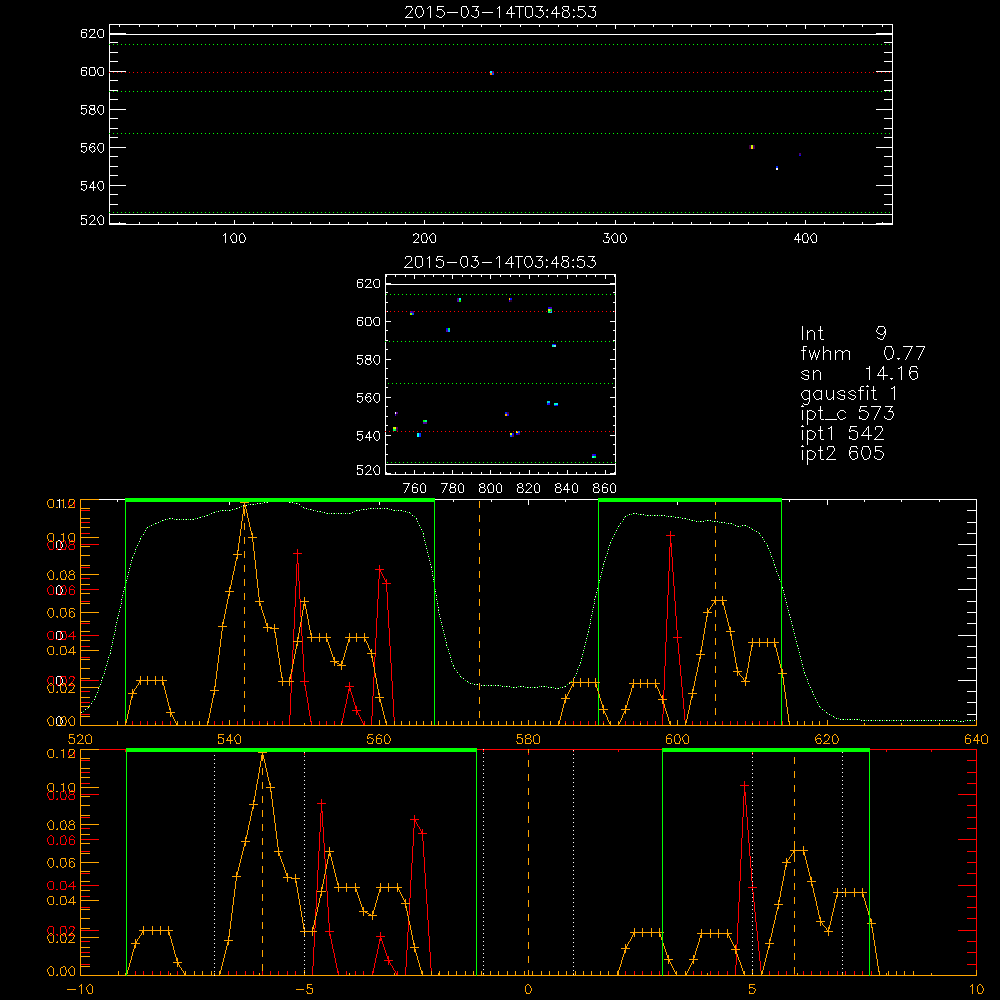Click dashed orange line at 0 in bottom plot
This screenshot has width=1000, height=1000.
coord(528,862)
